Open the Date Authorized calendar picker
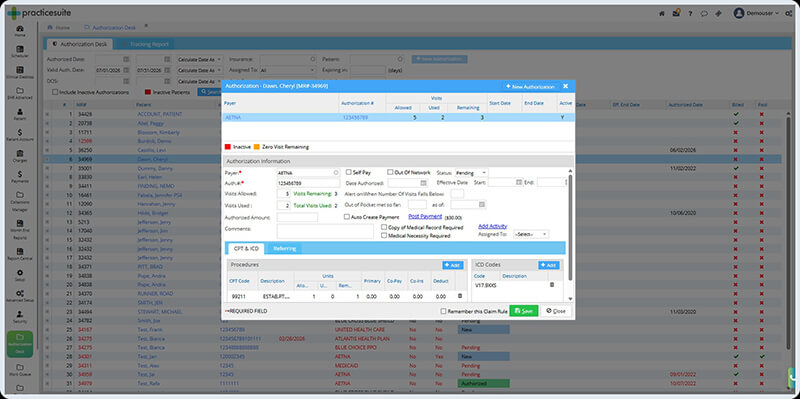This screenshot has width=800, height=399. (x=423, y=183)
